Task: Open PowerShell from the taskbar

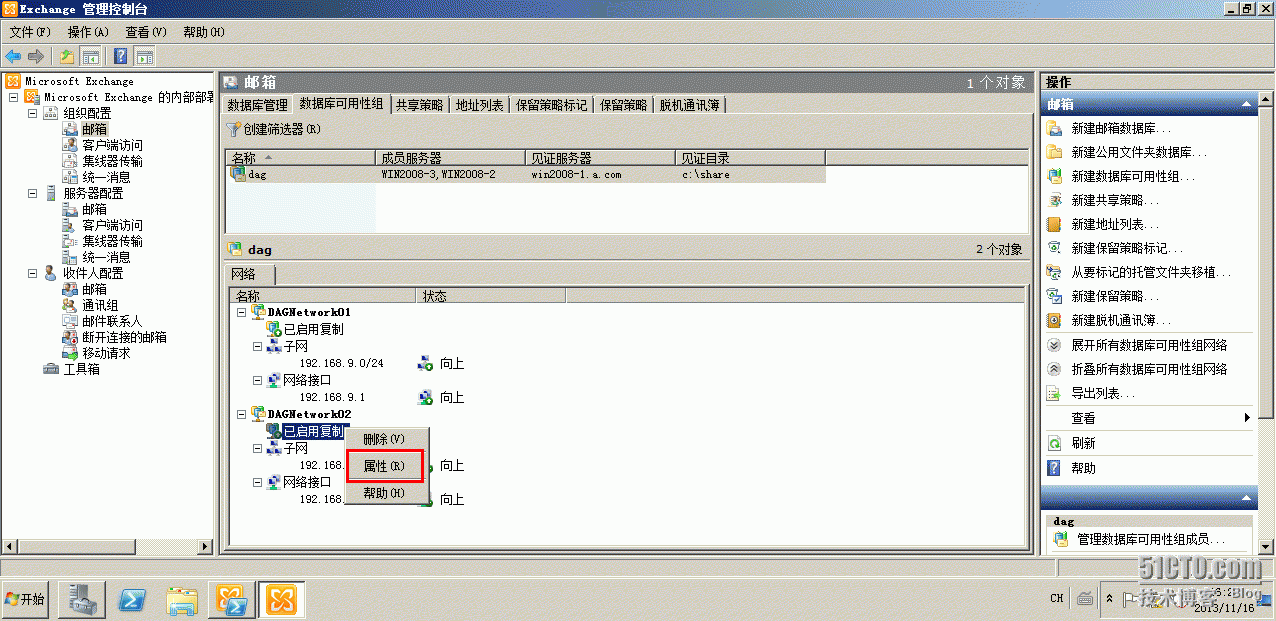Action: click(x=133, y=599)
